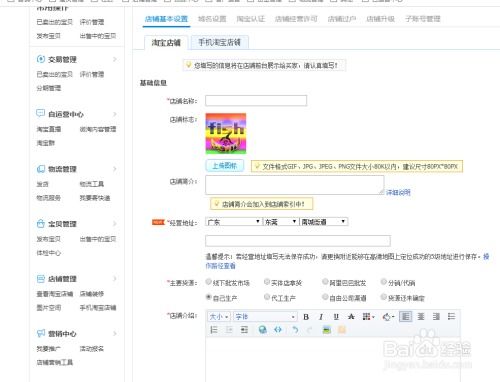The width and height of the screenshot is (500, 382).
Task: Switch to the 手机淘宝店铺 sub-tab
Action: (220, 42)
